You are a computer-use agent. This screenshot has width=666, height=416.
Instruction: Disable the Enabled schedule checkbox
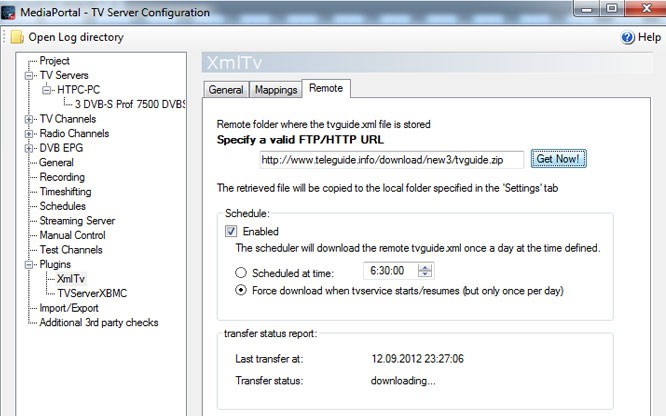point(231,231)
